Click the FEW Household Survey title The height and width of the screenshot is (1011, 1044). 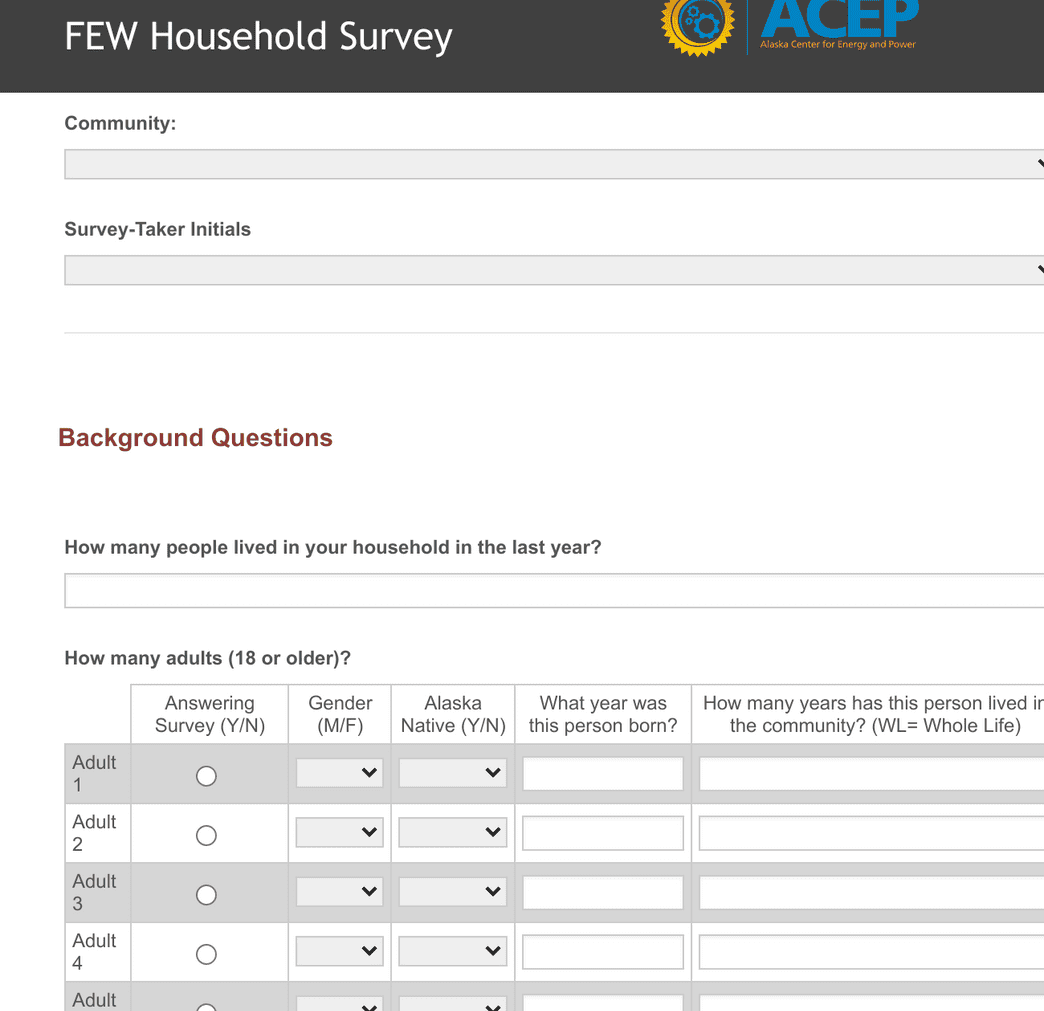coord(258,36)
